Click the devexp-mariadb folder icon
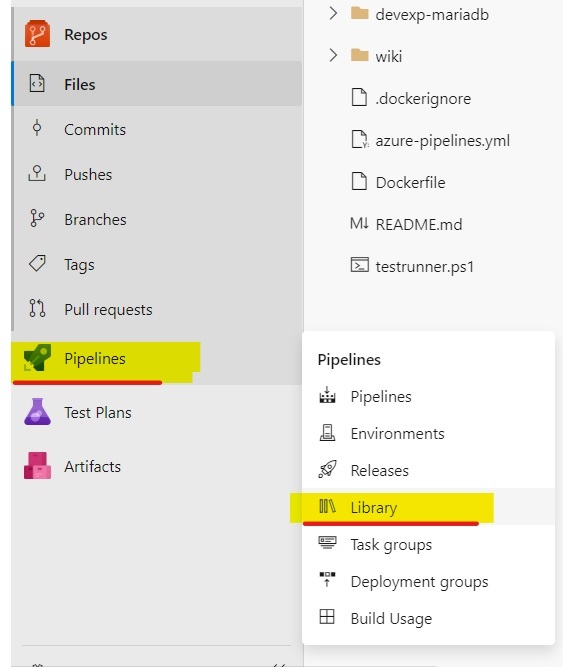Image resolution: width=563 pixels, height=667 pixels. tap(359, 13)
